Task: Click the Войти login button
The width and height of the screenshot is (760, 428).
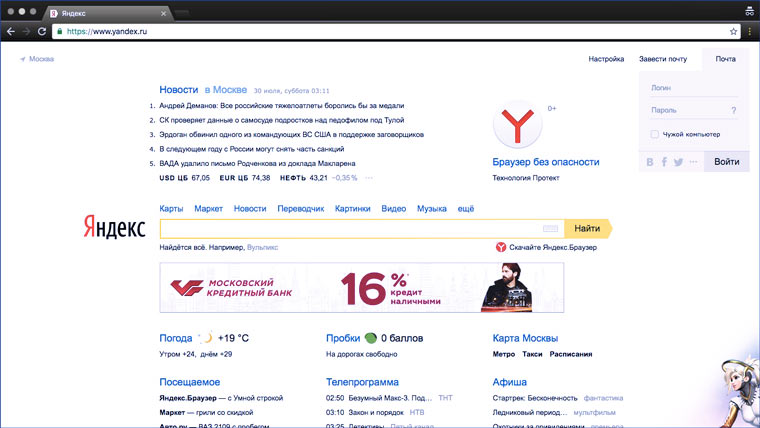Action: pyautogui.click(x=726, y=162)
